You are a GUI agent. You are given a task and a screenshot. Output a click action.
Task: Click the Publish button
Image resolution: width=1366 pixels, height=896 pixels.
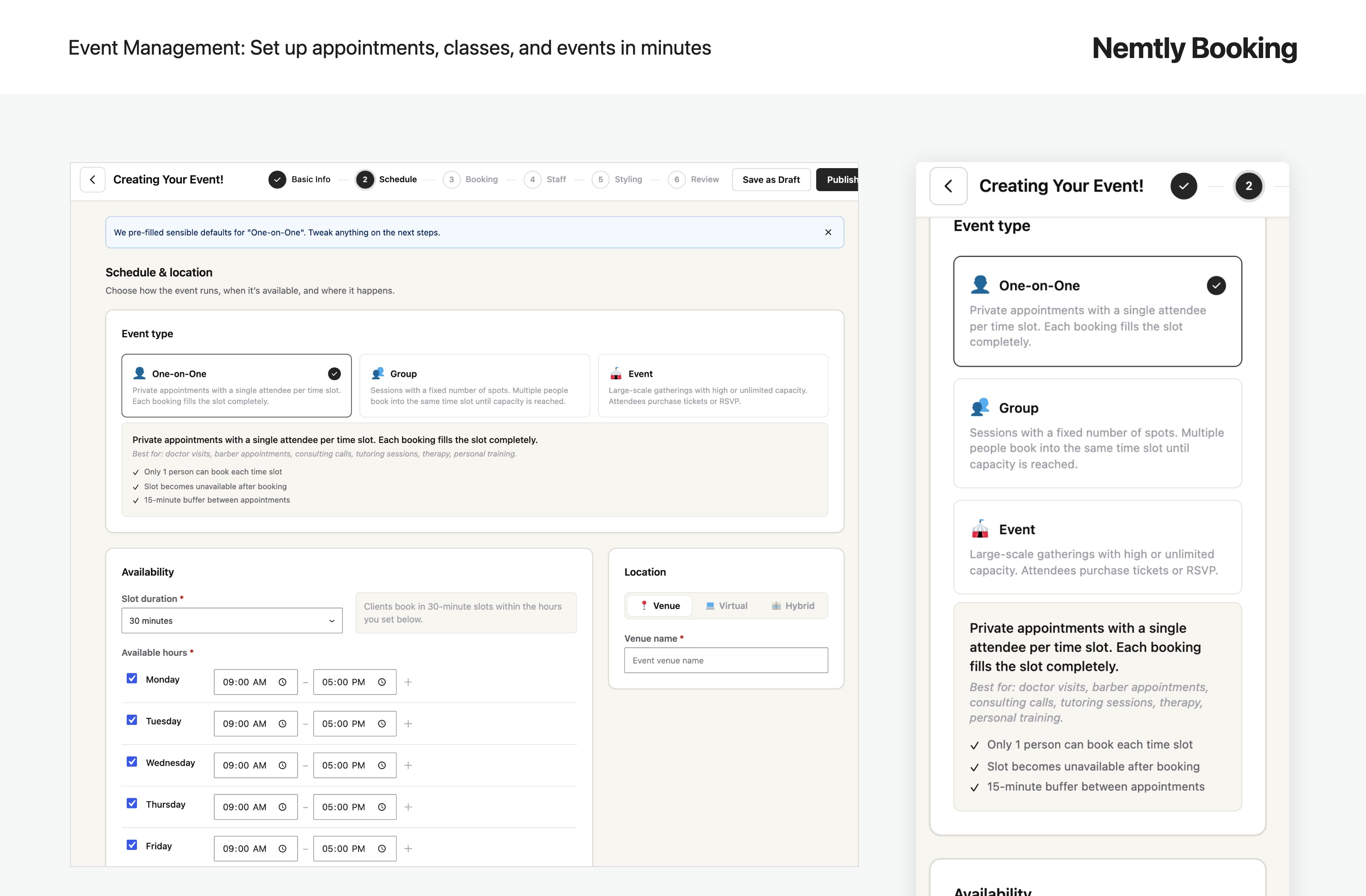pos(838,180)
